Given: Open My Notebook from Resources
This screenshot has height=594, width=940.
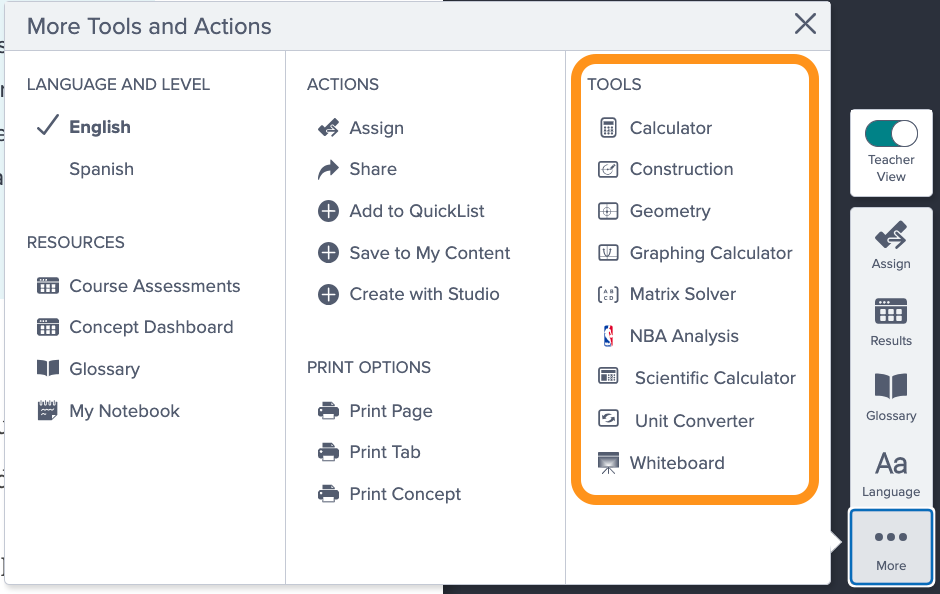Looking at the screenshot, I should point(124,411).
